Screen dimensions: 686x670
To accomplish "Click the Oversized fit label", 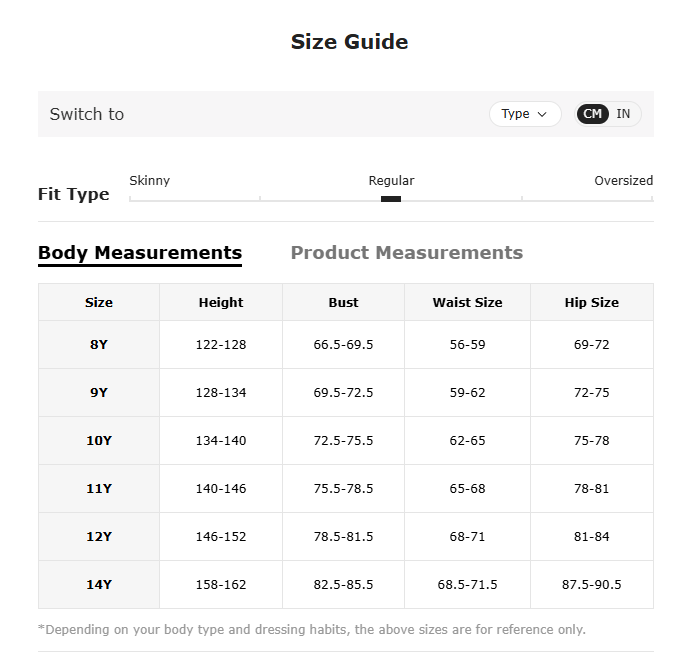I will pos(623,180).
